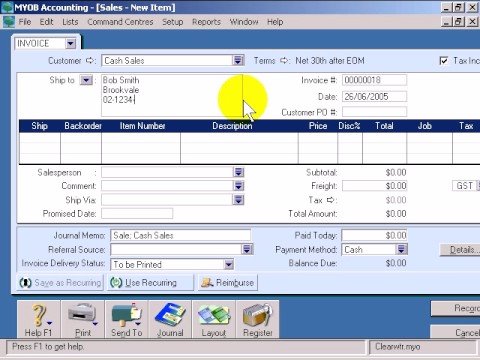Click the GST freight tax code field
Screen dimensions: 480x360
pyautogui.click(x=465, y=186)
